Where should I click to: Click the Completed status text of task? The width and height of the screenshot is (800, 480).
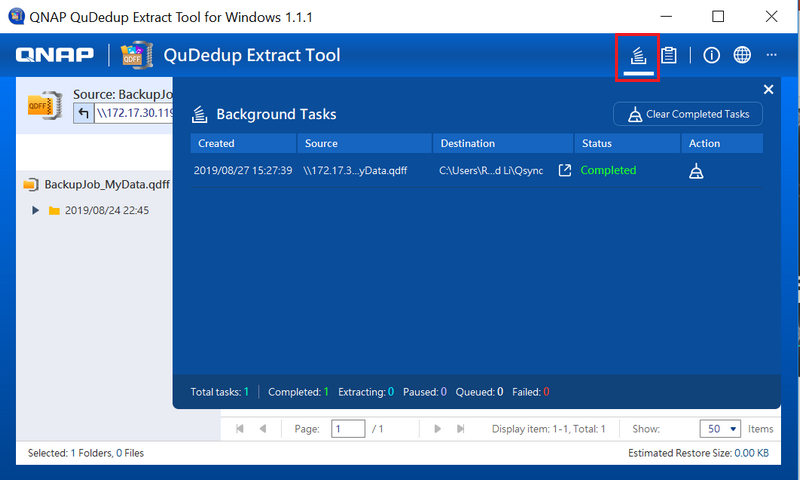608,170
